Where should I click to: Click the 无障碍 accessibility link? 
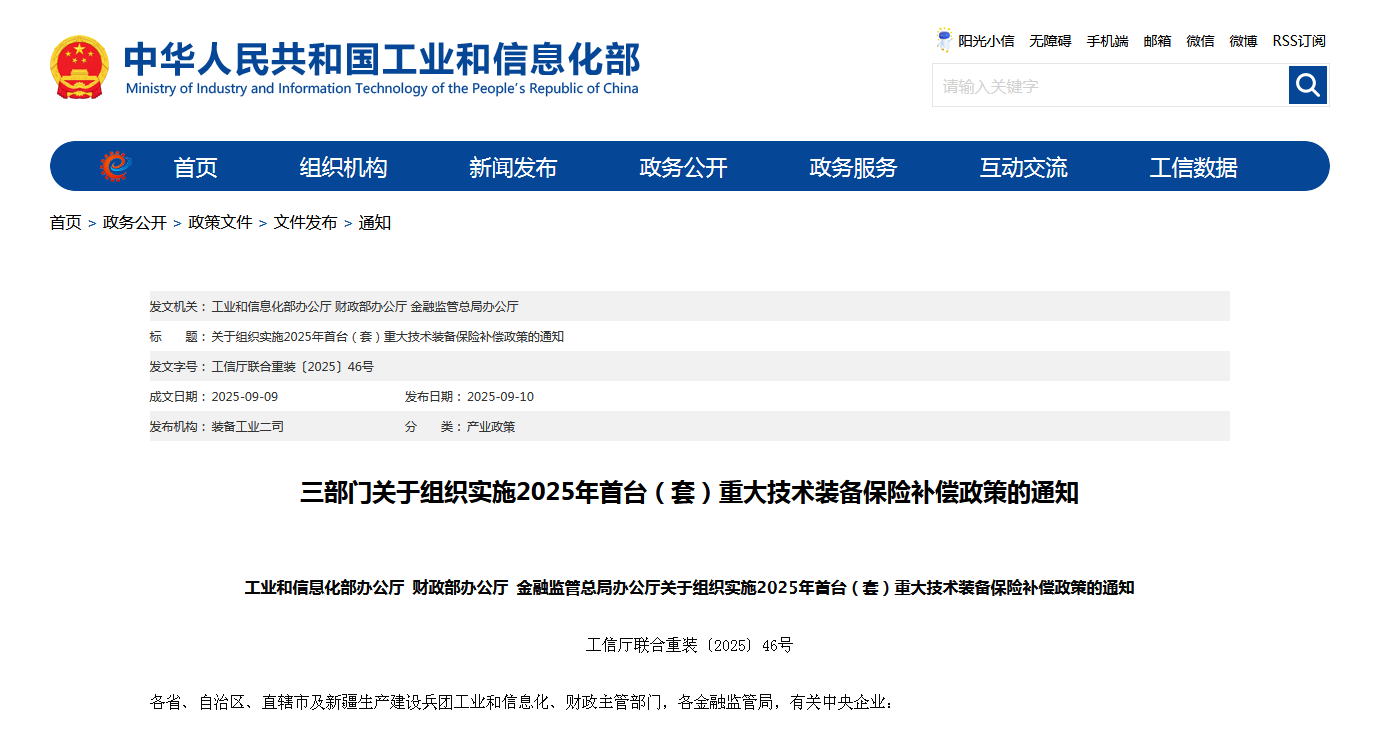point(1050,41)
